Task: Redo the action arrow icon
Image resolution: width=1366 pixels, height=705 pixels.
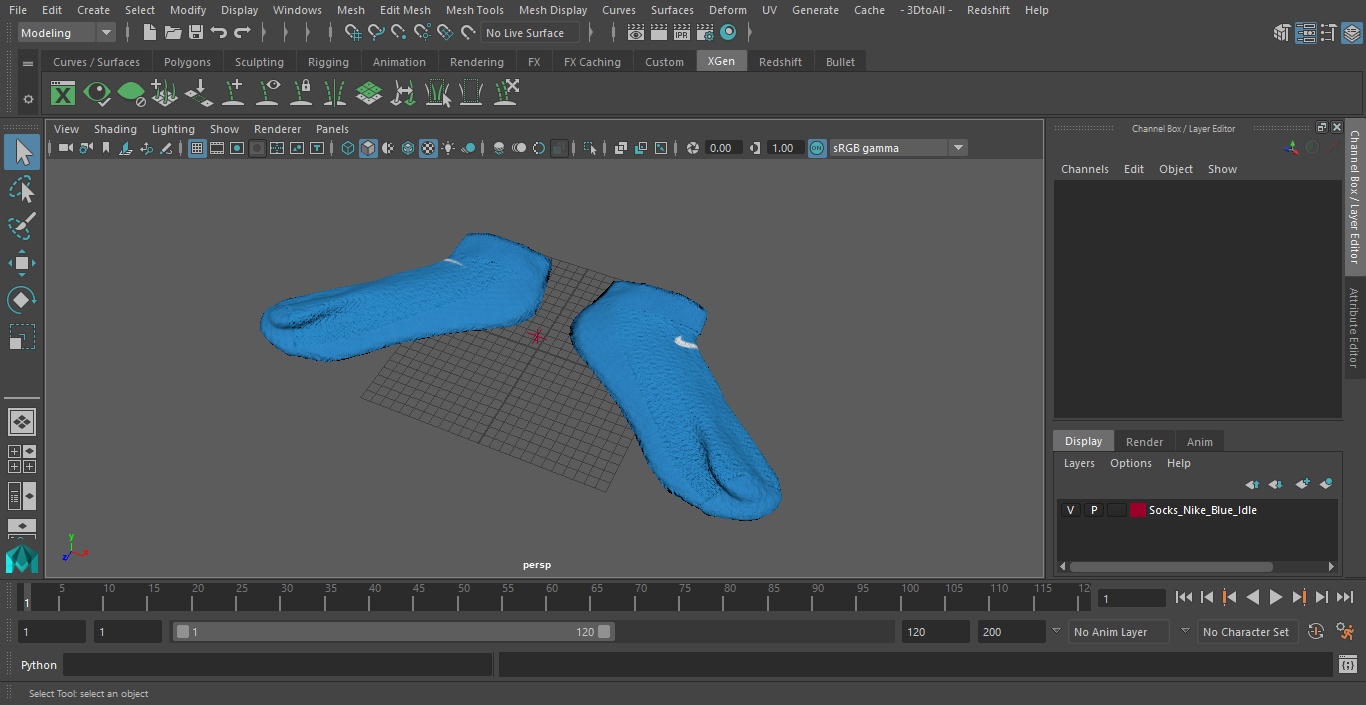Action: tap(242, 33)
